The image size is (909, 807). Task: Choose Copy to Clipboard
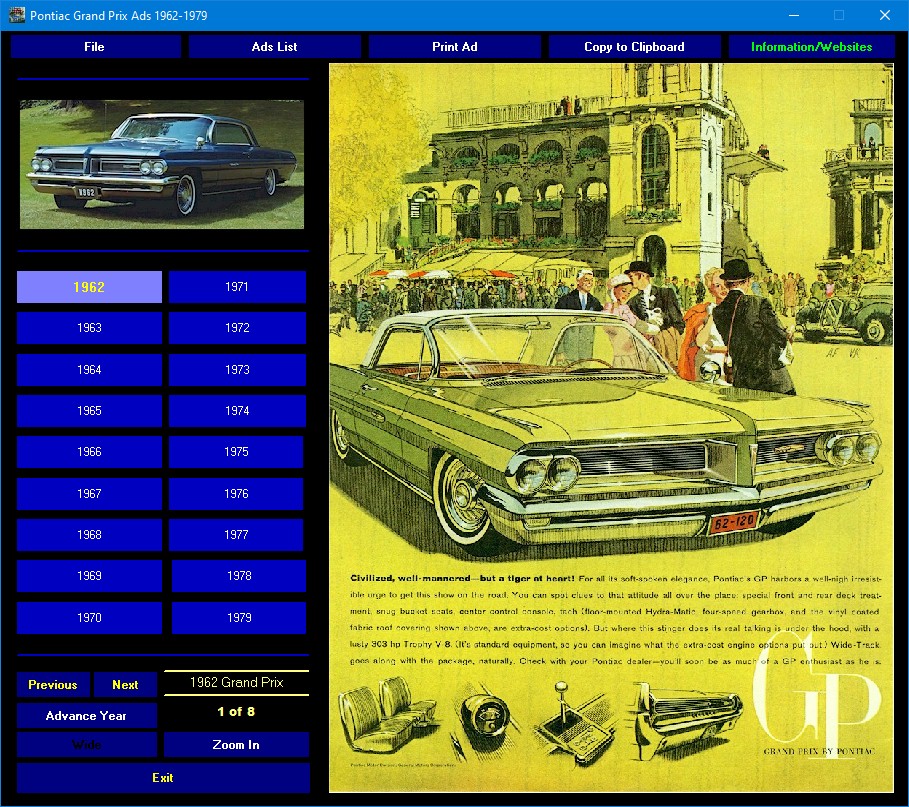(634, 47)
